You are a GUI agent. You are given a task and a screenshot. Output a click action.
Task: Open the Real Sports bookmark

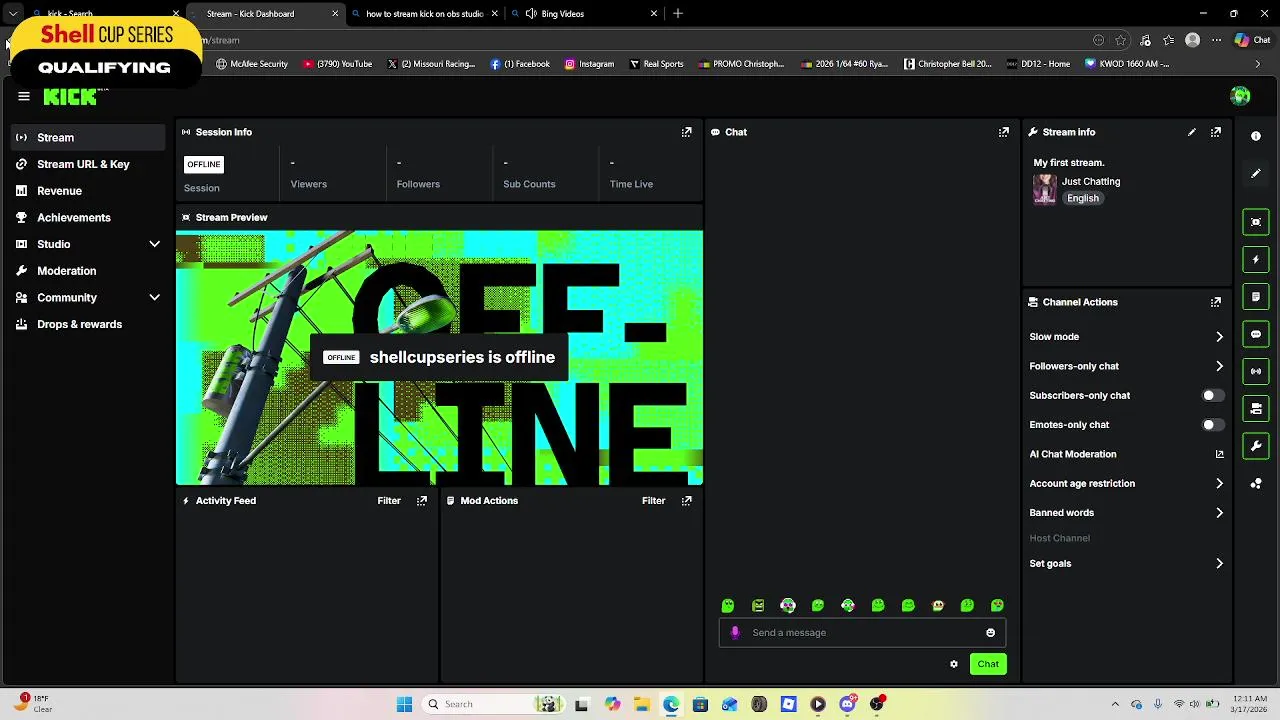[x=656, y=64]
